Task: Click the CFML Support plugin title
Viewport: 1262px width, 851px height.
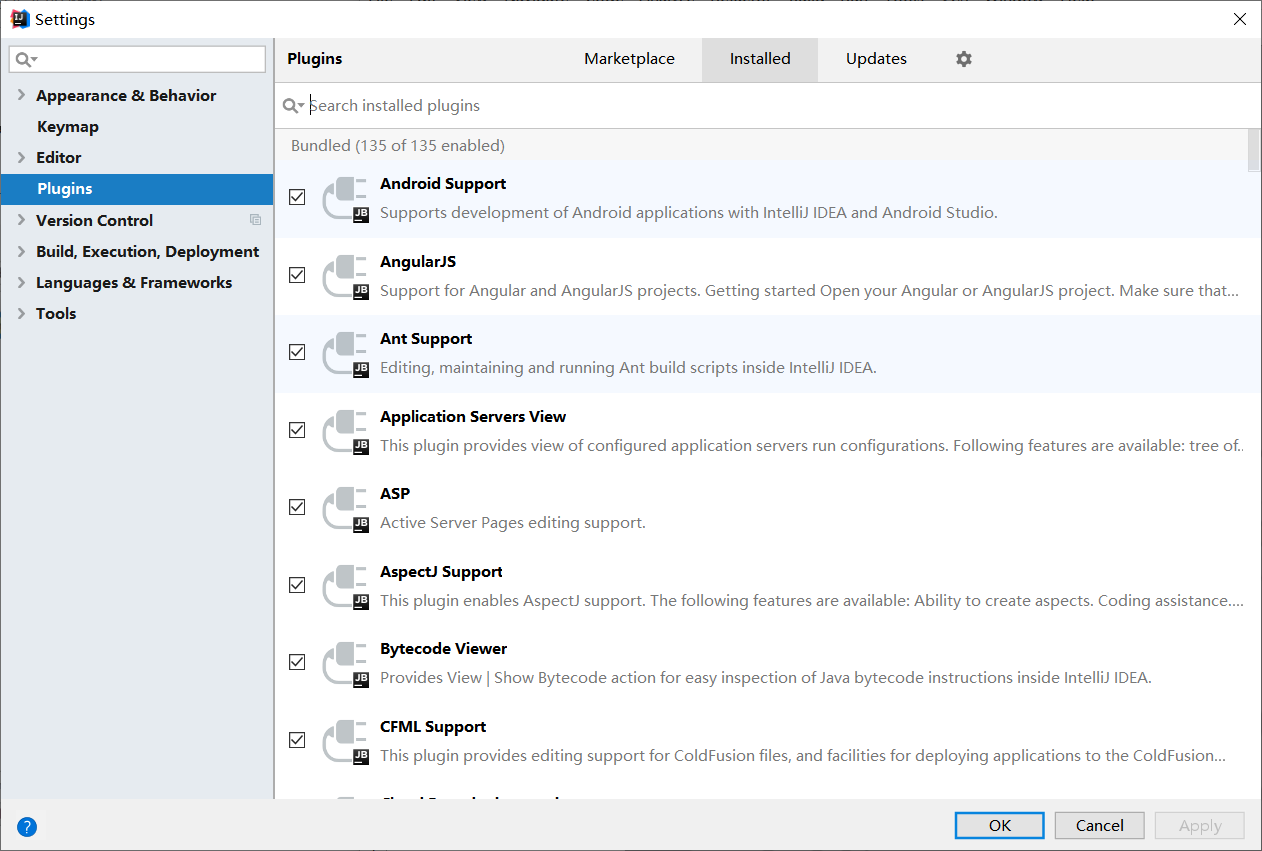Action: pyautogui.click(x=433, y=727)
